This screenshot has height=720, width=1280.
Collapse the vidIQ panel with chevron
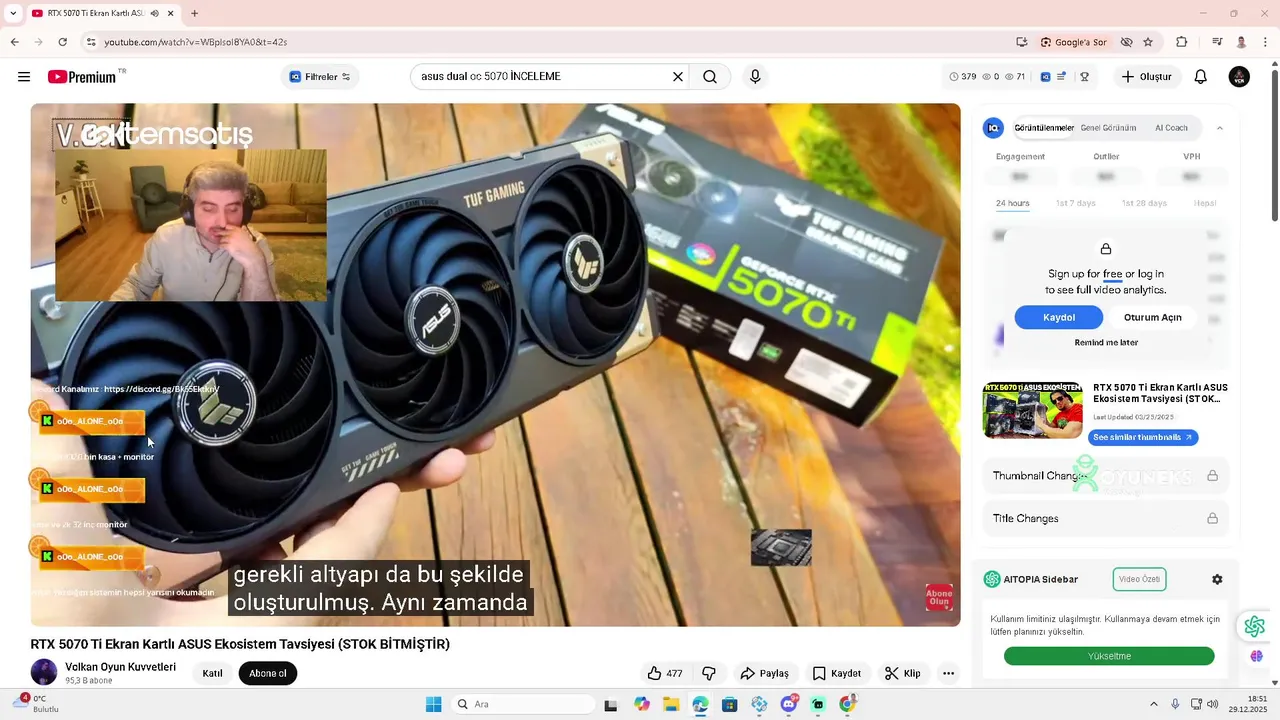1219,128
